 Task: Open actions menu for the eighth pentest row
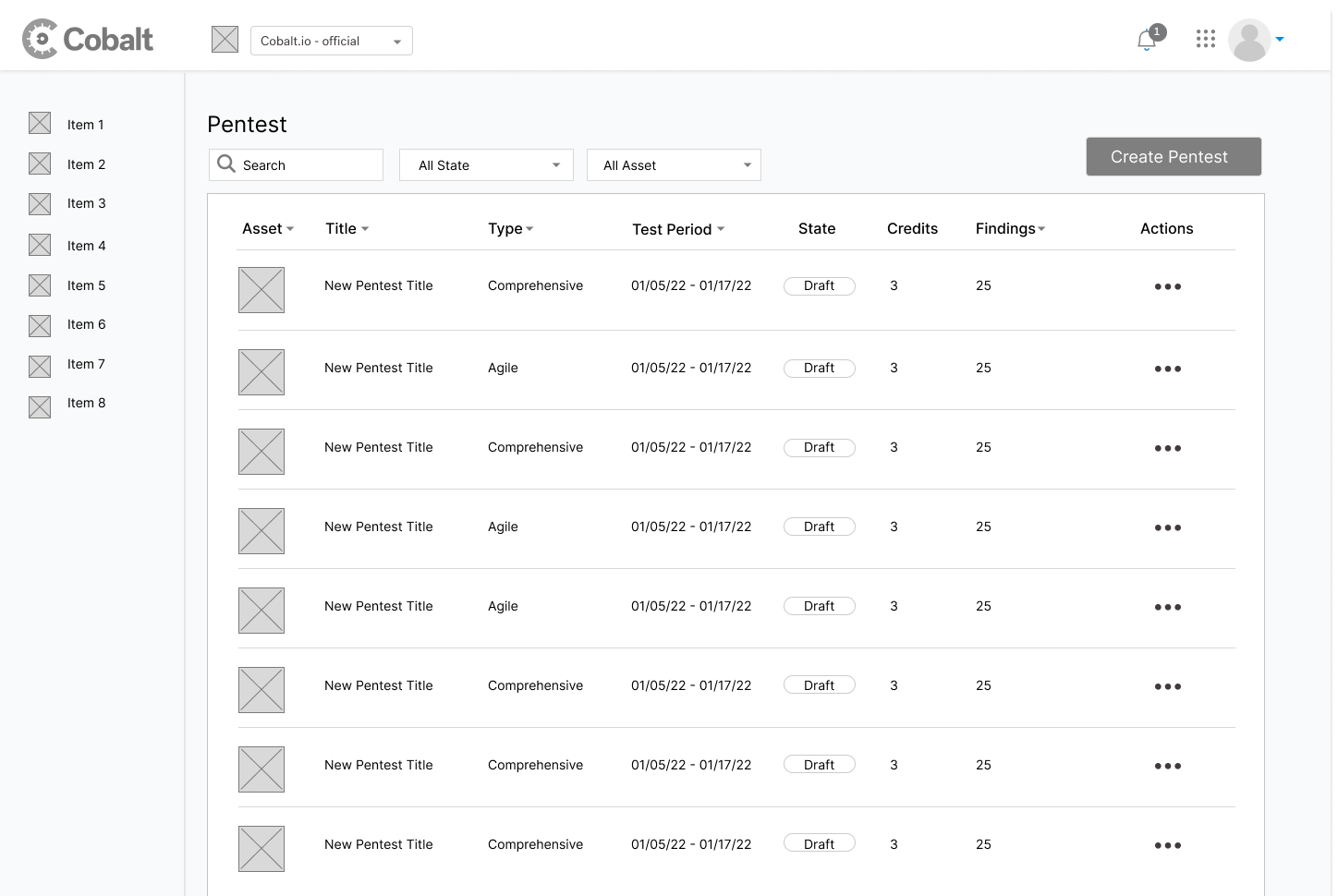pos(1168,845)
